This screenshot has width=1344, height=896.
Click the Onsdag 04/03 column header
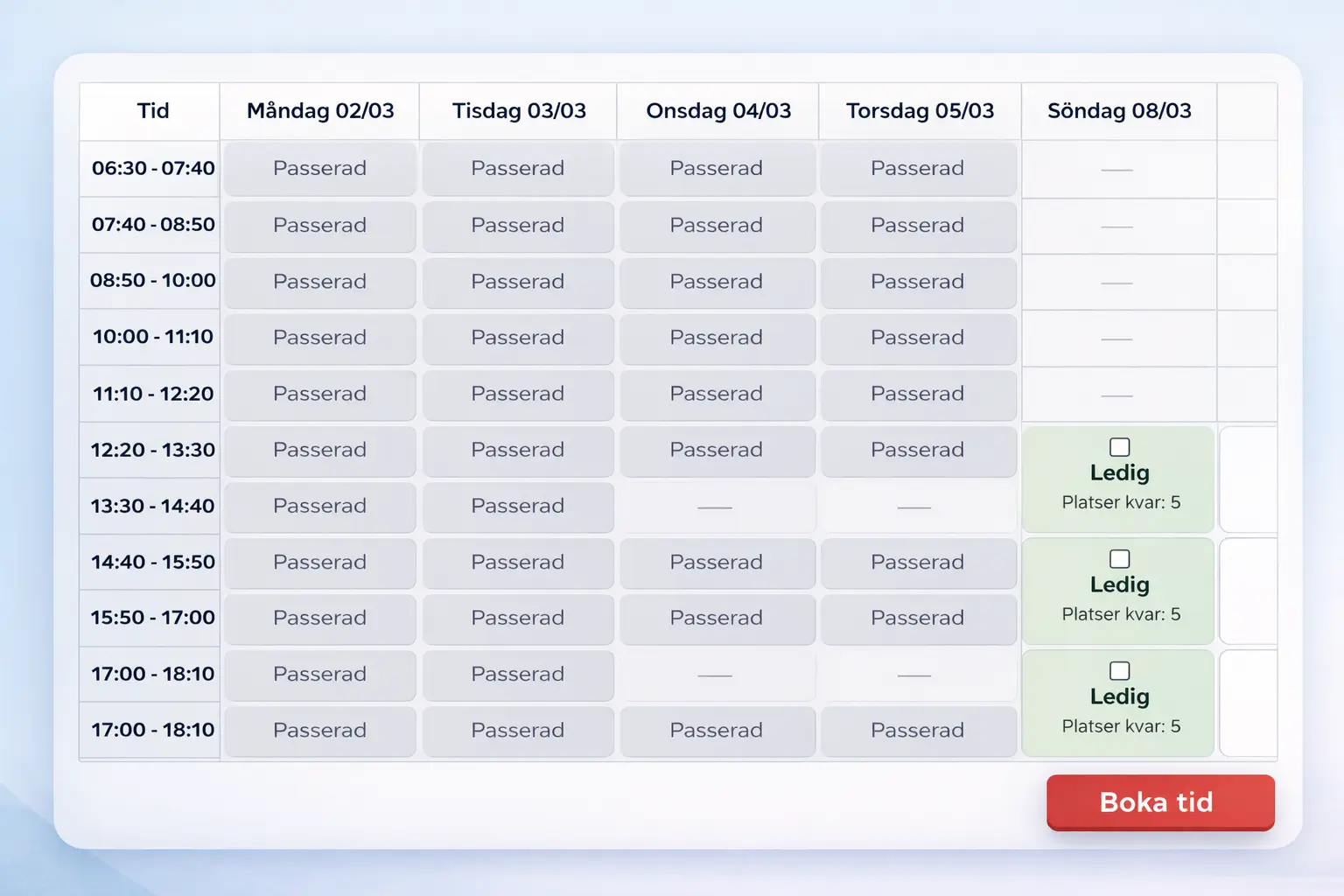718,111
